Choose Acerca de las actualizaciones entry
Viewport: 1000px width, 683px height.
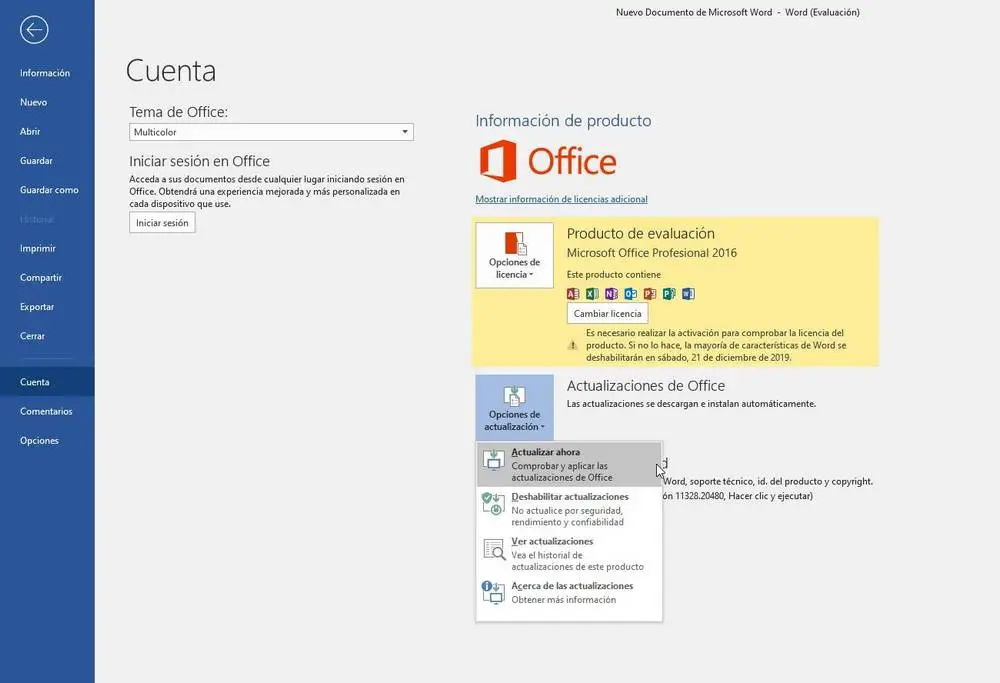(x=569, y=592)
